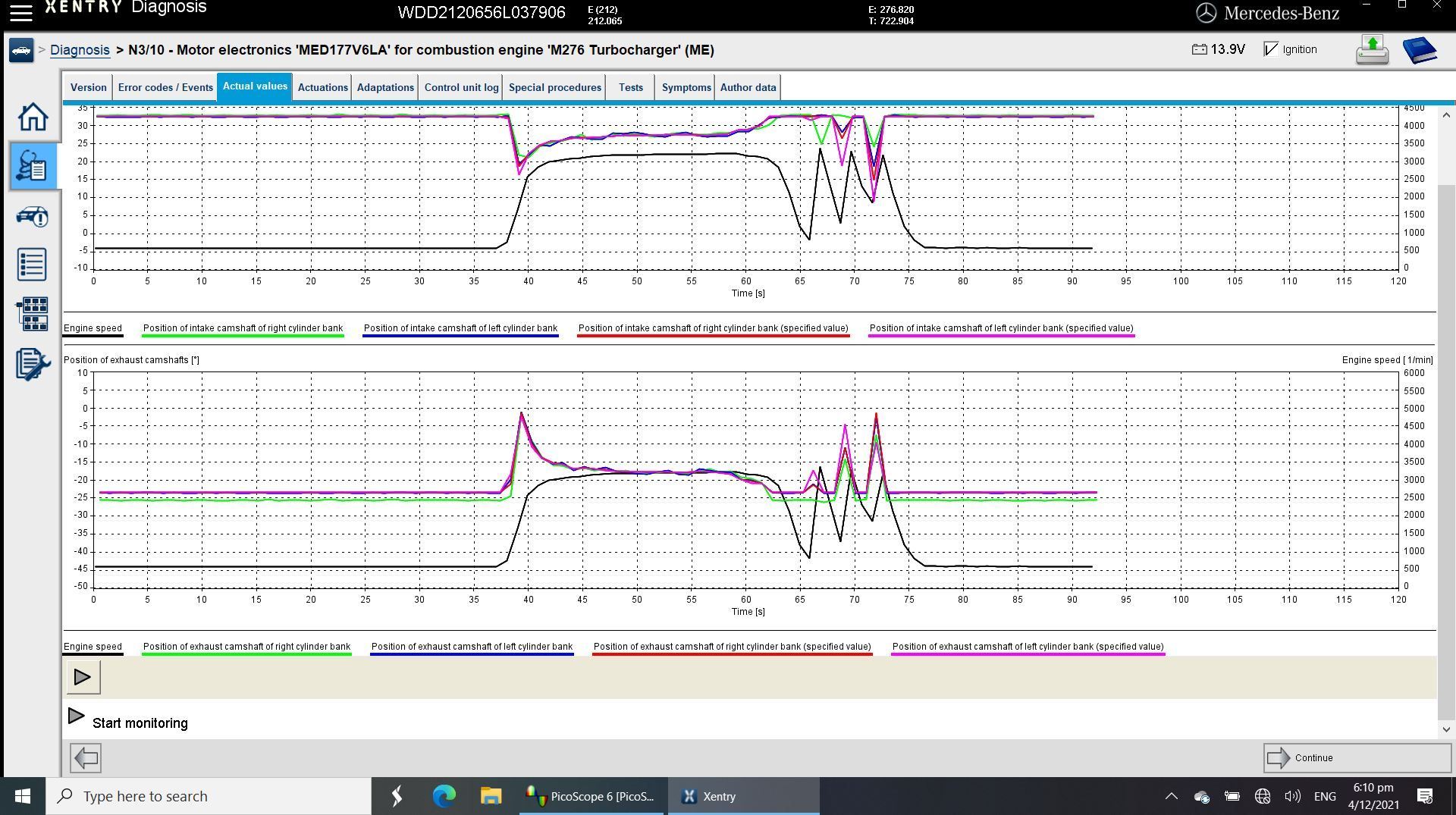The image size is (1456, 815).
Task: Go to the Home sidebar icon
Action: pyautogui.click(x=33, y=117)
